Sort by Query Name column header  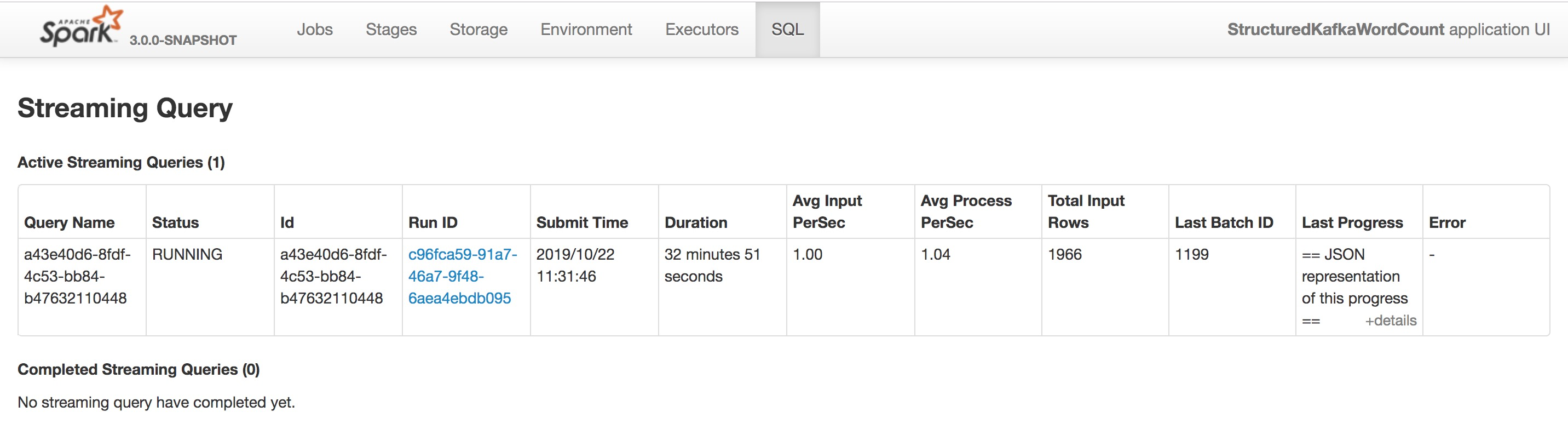70,222
